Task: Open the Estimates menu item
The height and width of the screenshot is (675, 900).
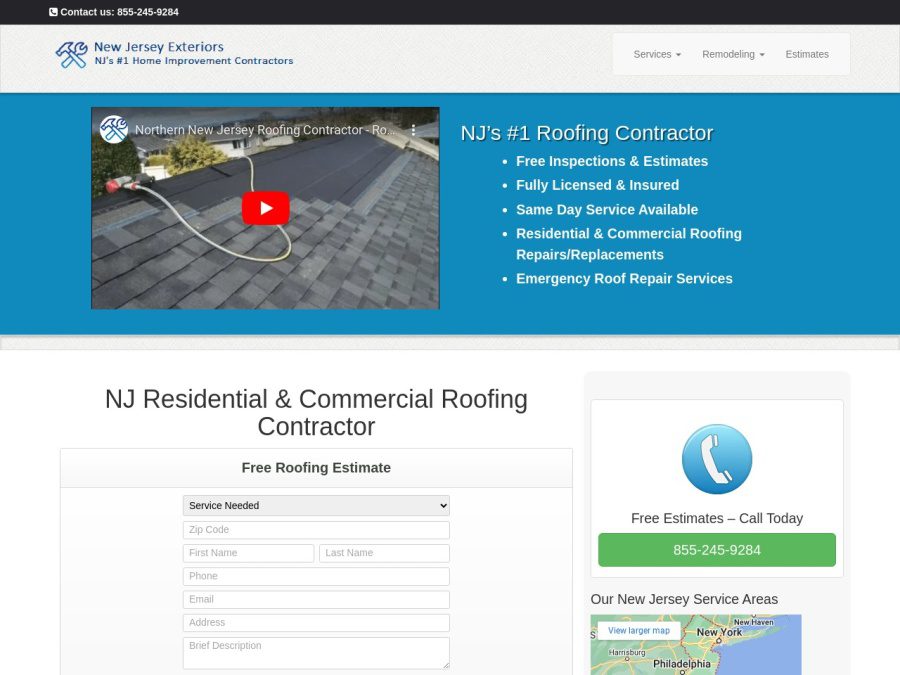Action: point(806,54)
